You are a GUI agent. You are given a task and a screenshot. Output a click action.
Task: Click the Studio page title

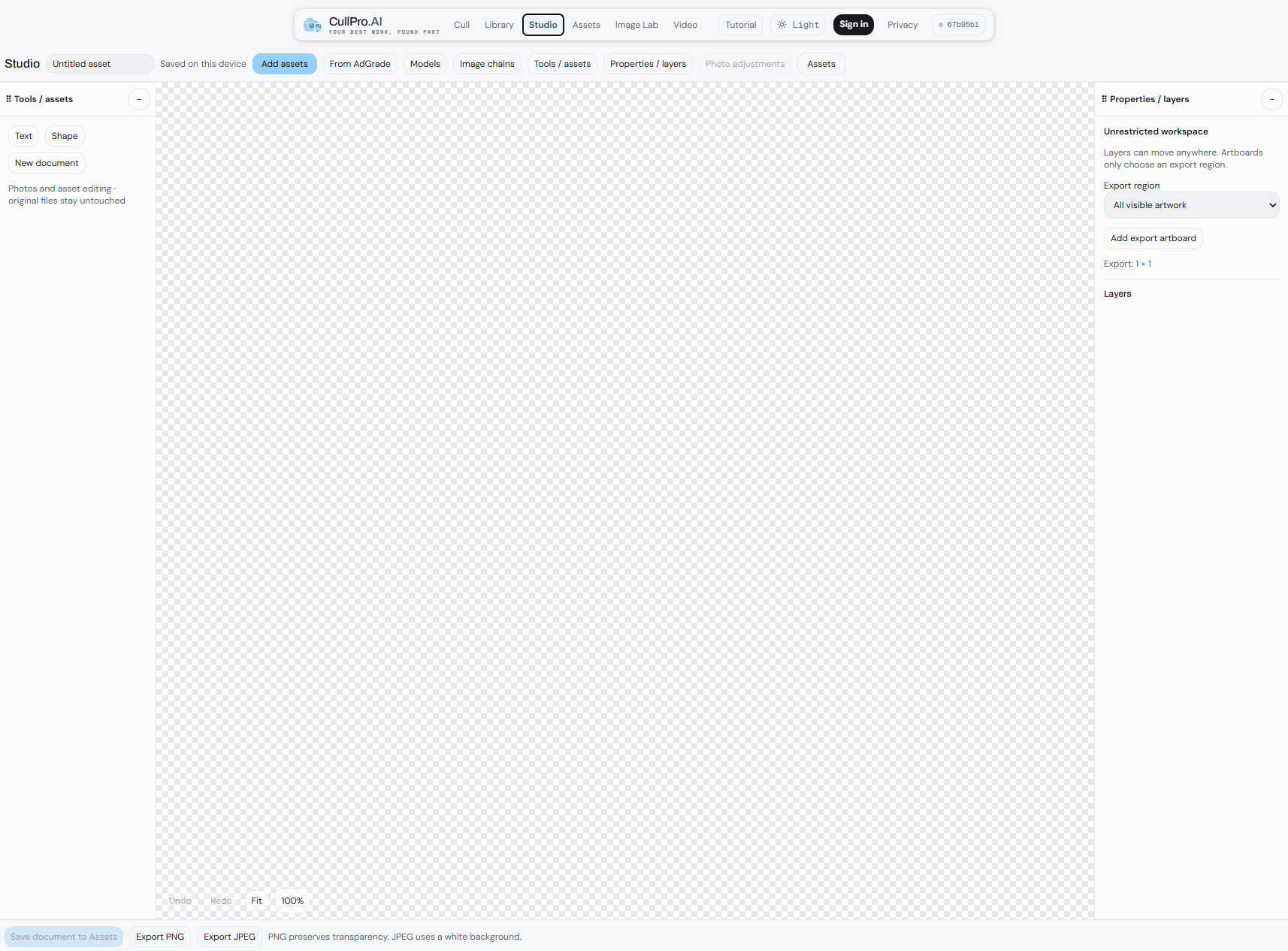click(23, 64)
